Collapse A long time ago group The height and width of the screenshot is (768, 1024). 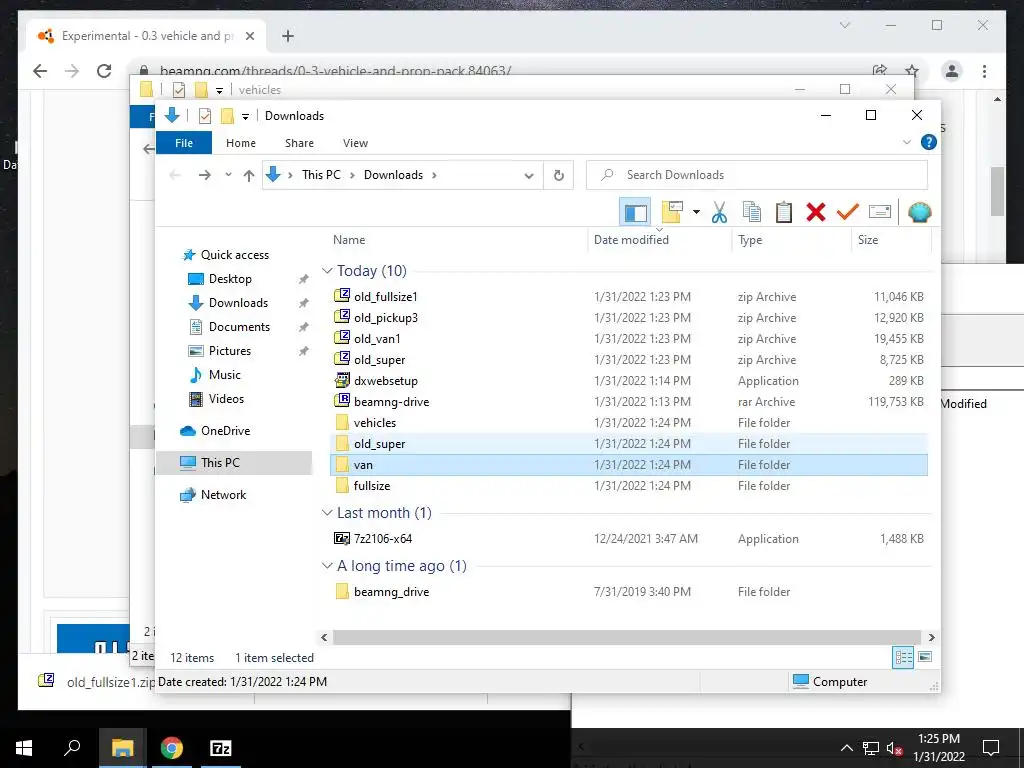pyautogui.click(x=327, y=566)
